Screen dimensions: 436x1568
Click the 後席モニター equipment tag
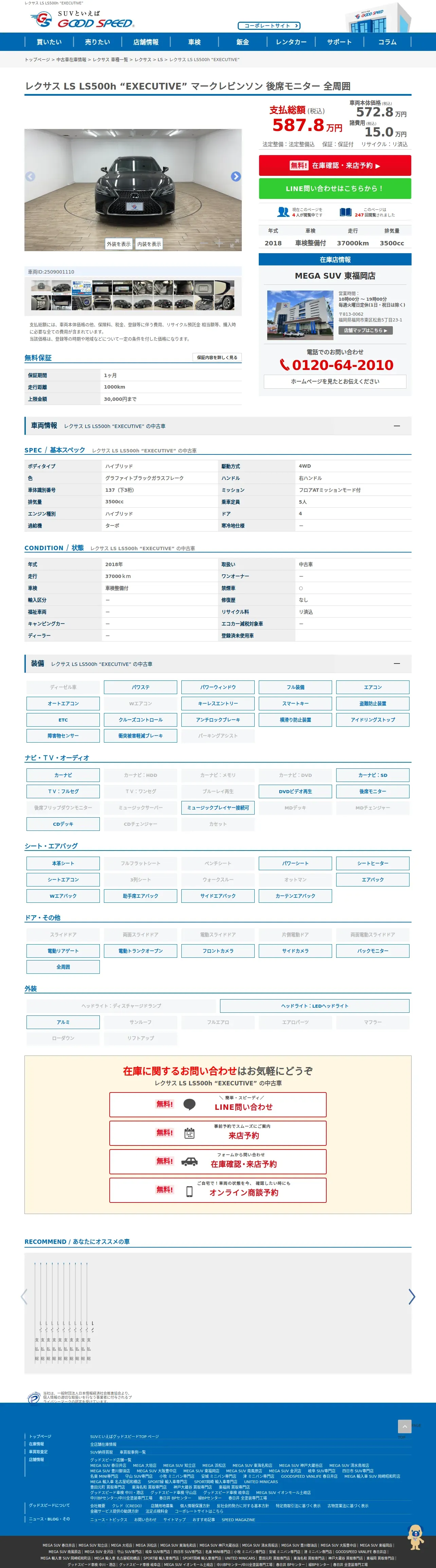[373, 791]
